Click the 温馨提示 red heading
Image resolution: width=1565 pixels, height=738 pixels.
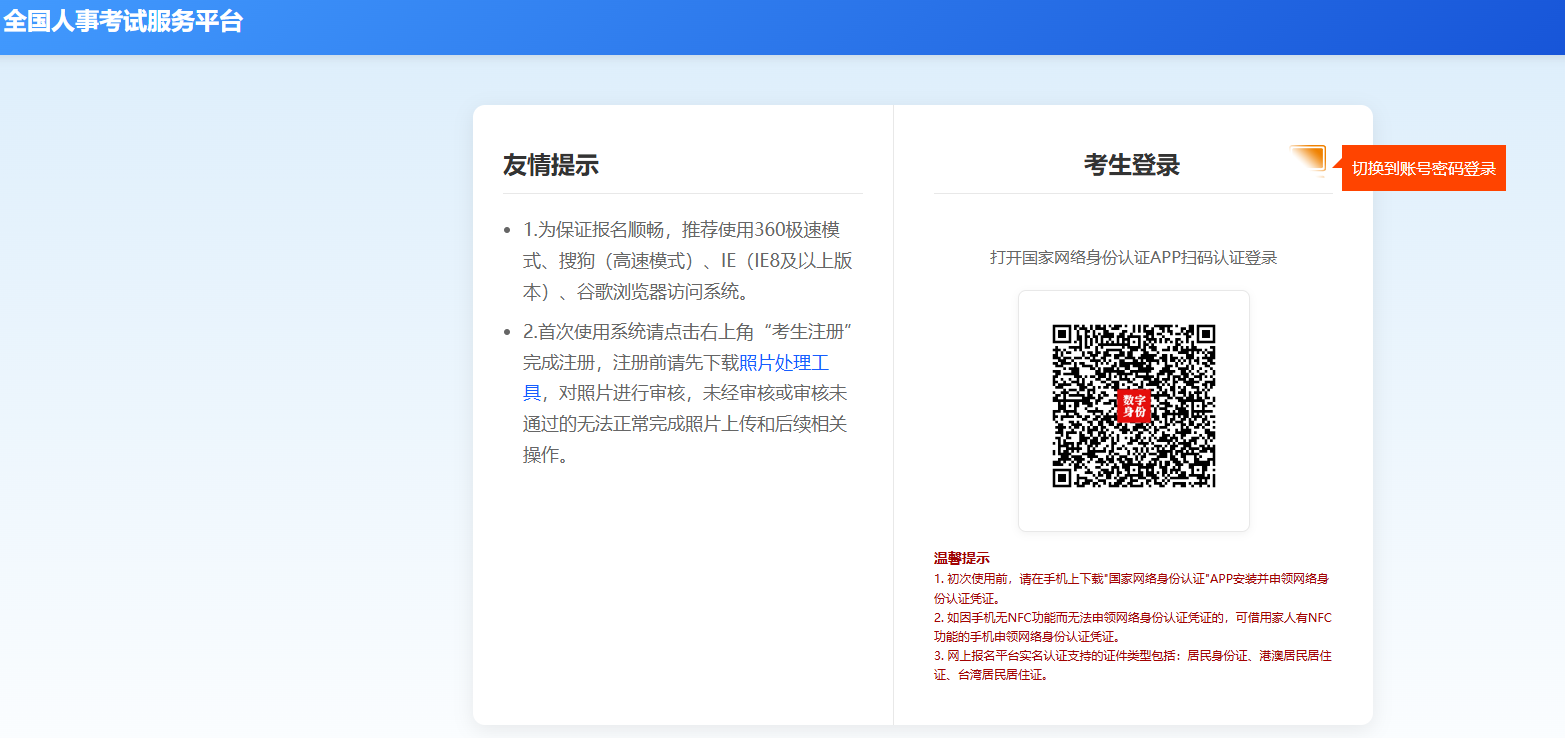[962, 558]
